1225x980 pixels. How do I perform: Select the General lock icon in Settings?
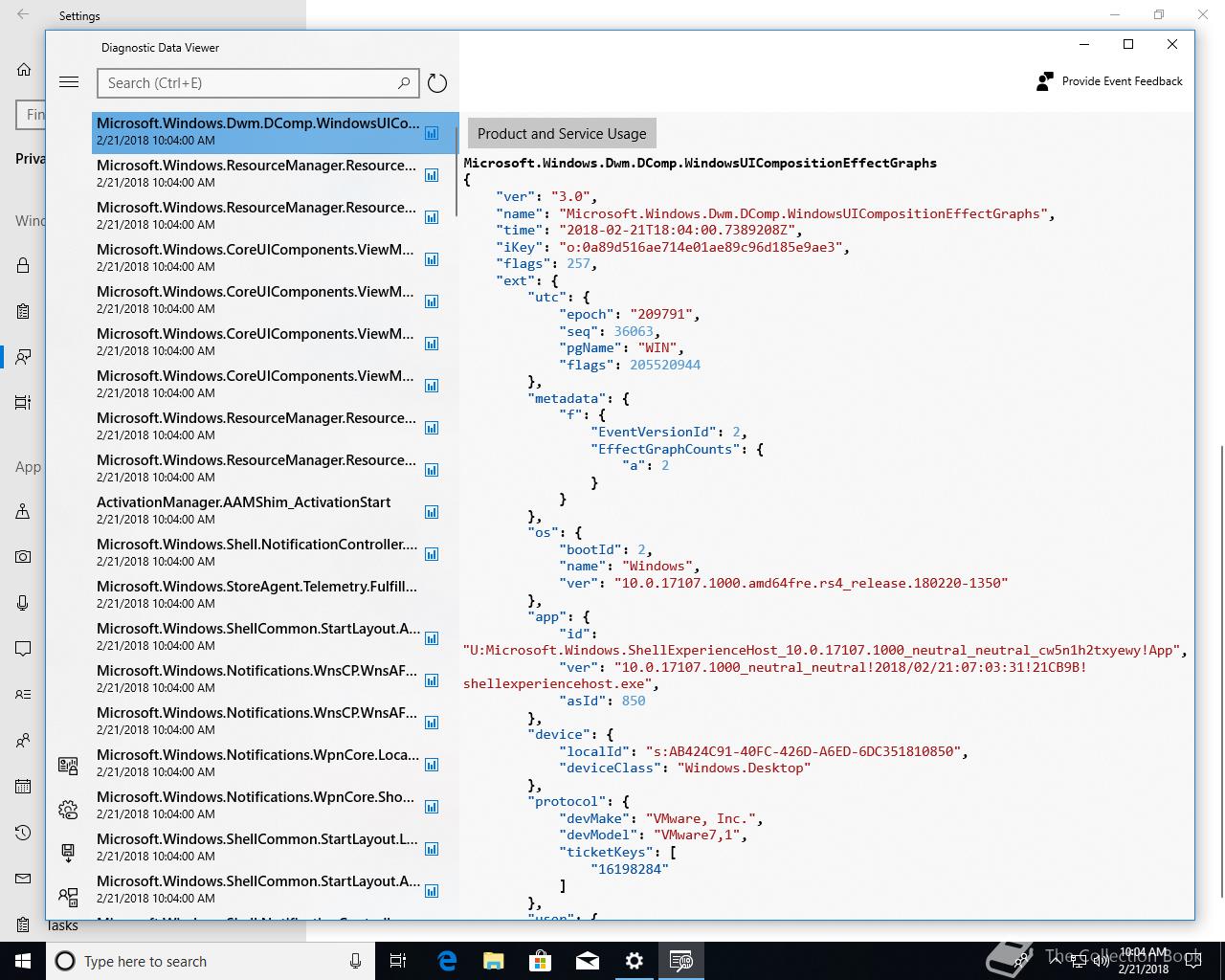23,265
